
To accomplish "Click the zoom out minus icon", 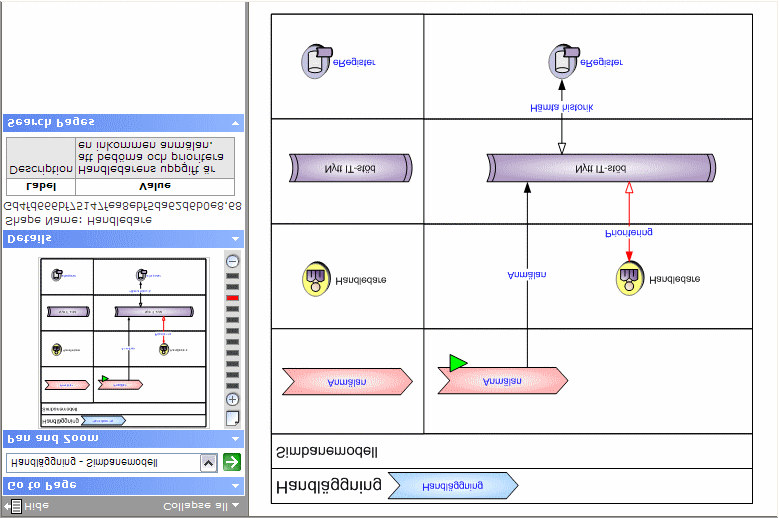I will coord(233,261).
